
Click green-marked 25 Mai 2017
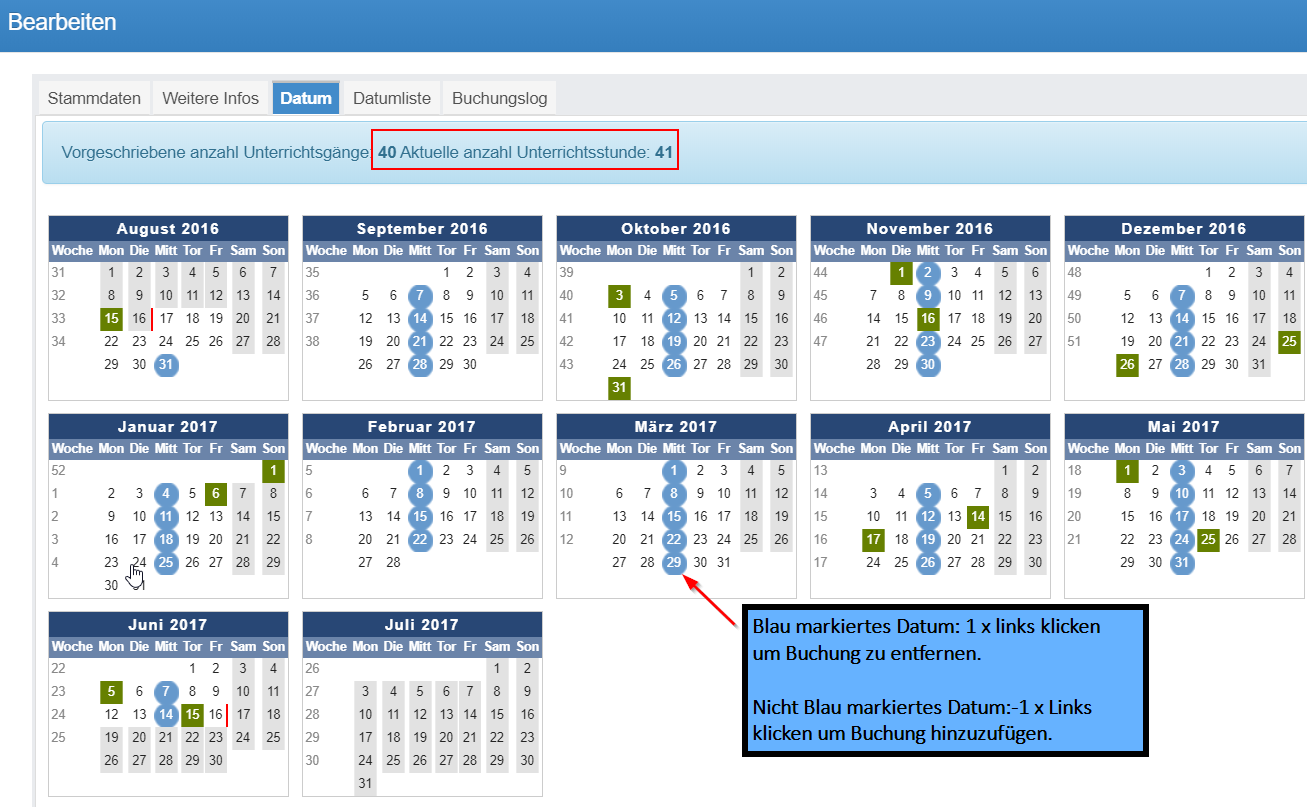1208,540
